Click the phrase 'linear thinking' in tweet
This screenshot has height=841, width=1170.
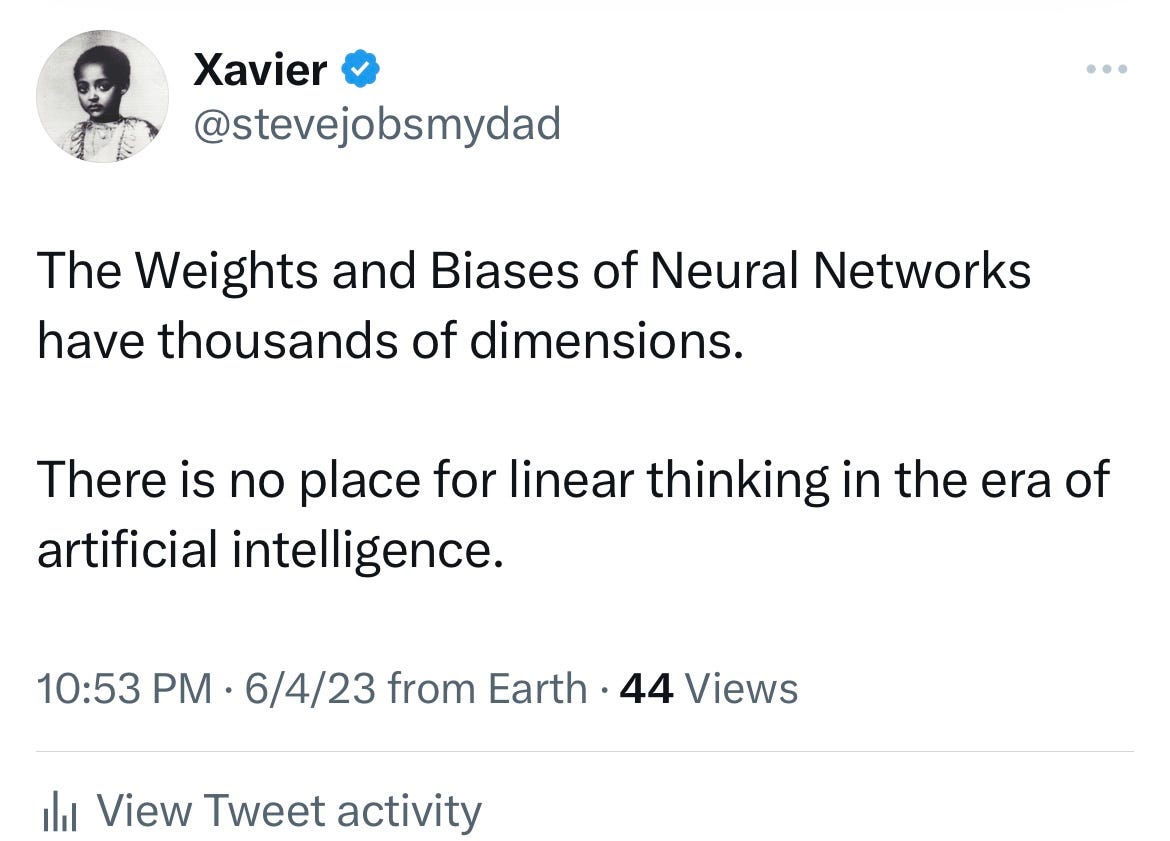[669, 479]
